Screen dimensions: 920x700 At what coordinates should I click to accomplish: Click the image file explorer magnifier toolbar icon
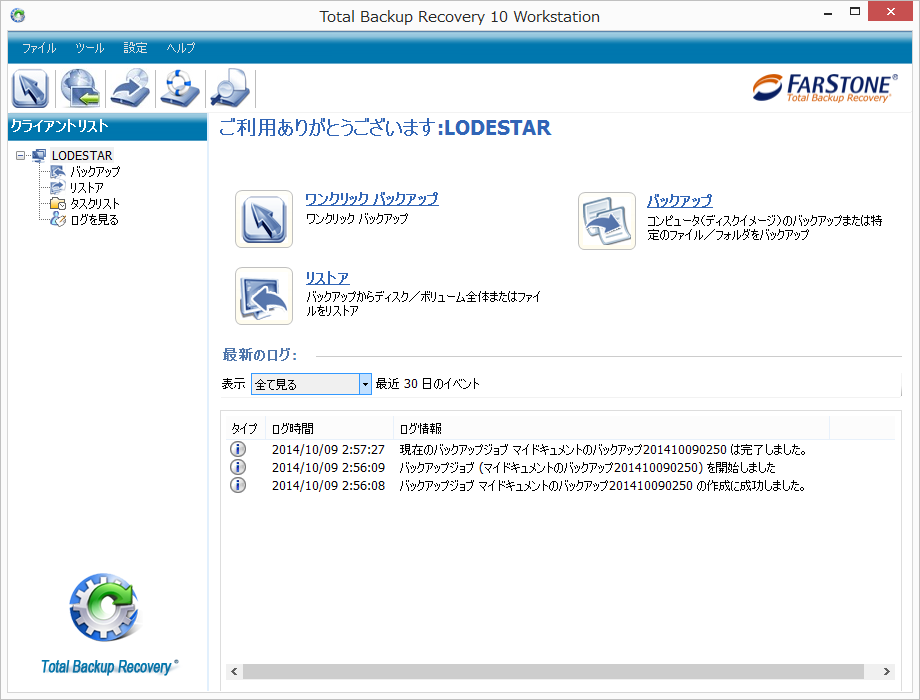coord(228,88)
